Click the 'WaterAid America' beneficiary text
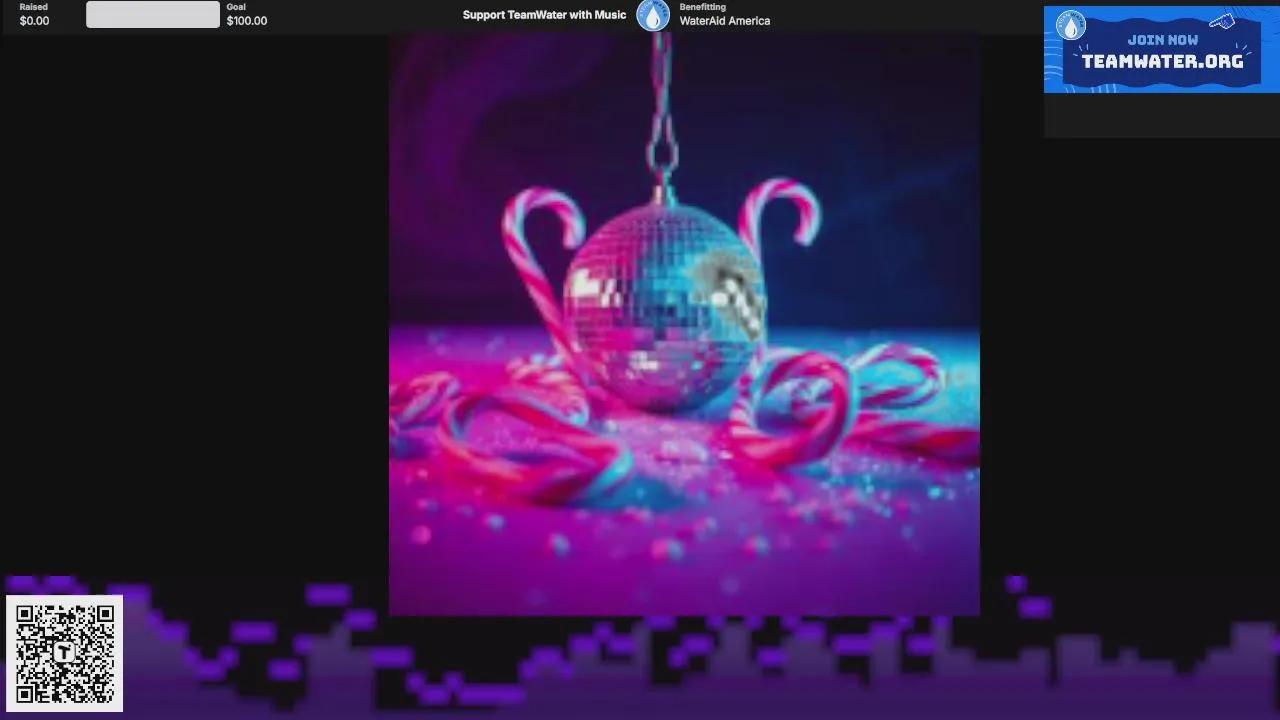 [725, 21]
